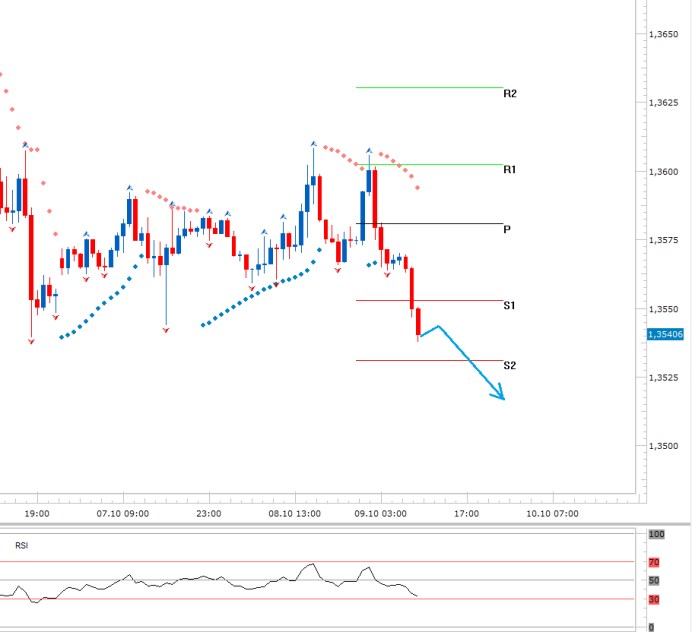Click the RSI 100 scale label
692x632 pixels.
[656, 534]
